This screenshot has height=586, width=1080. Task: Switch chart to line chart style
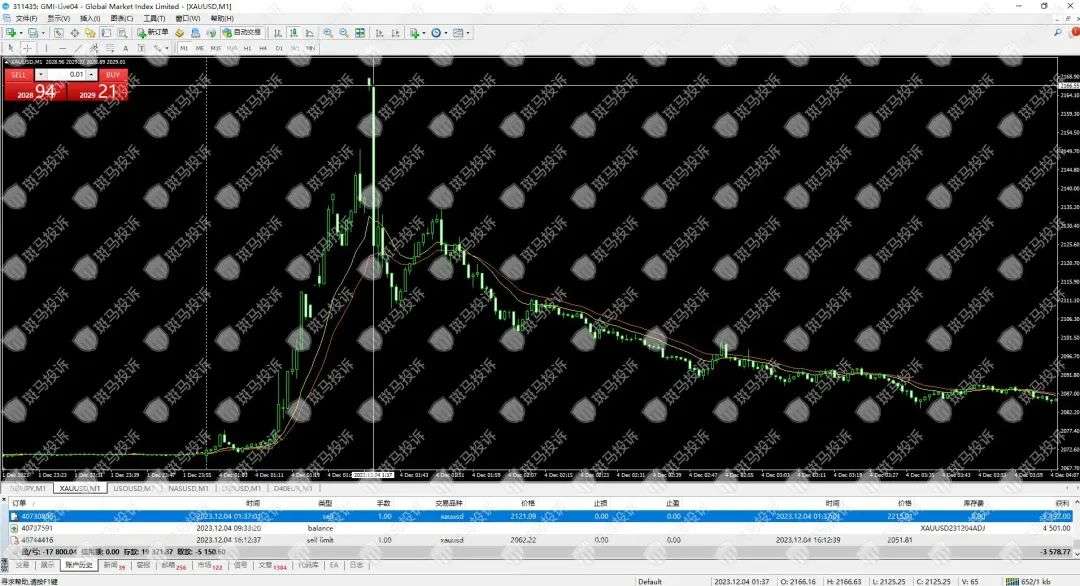(309, 32)
